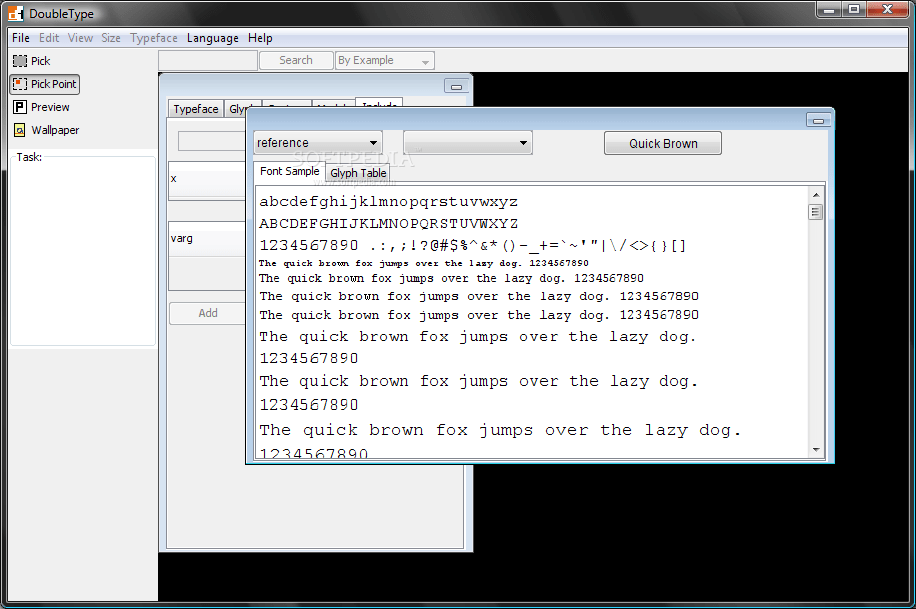The height and width of the screenshot is (609, 916).
Task: Click the Quick Brown button
Action: [662, 143]
